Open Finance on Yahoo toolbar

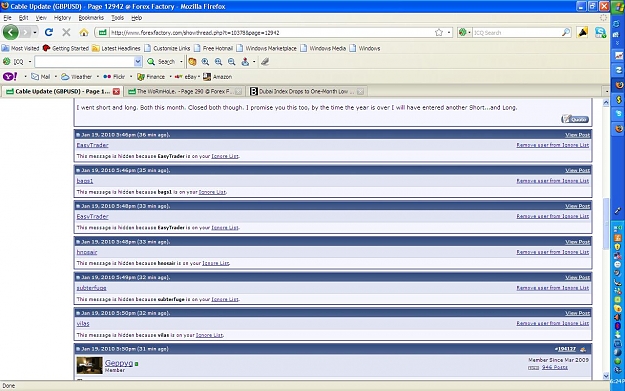click(151, 77)
